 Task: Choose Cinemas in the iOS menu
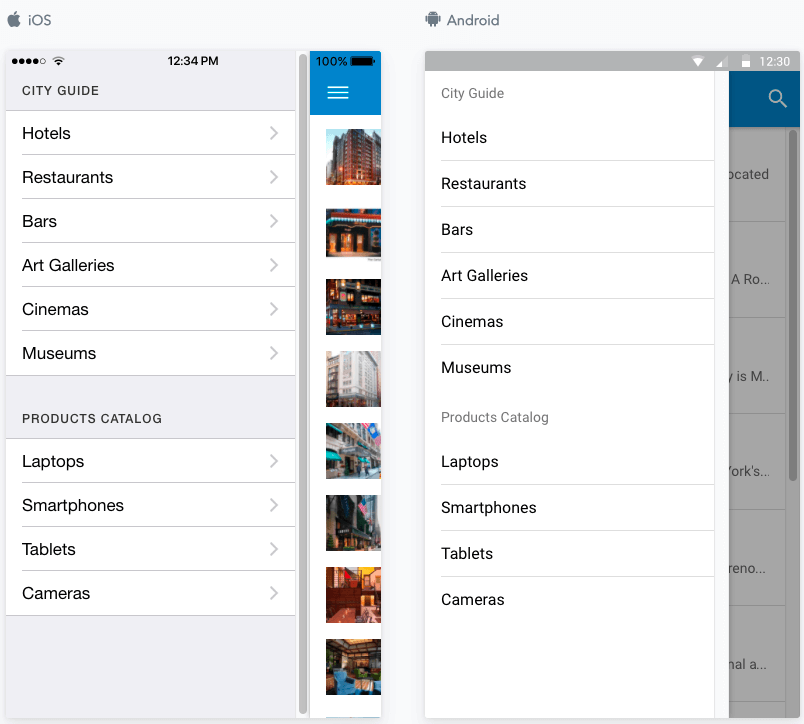pos(150,309)
